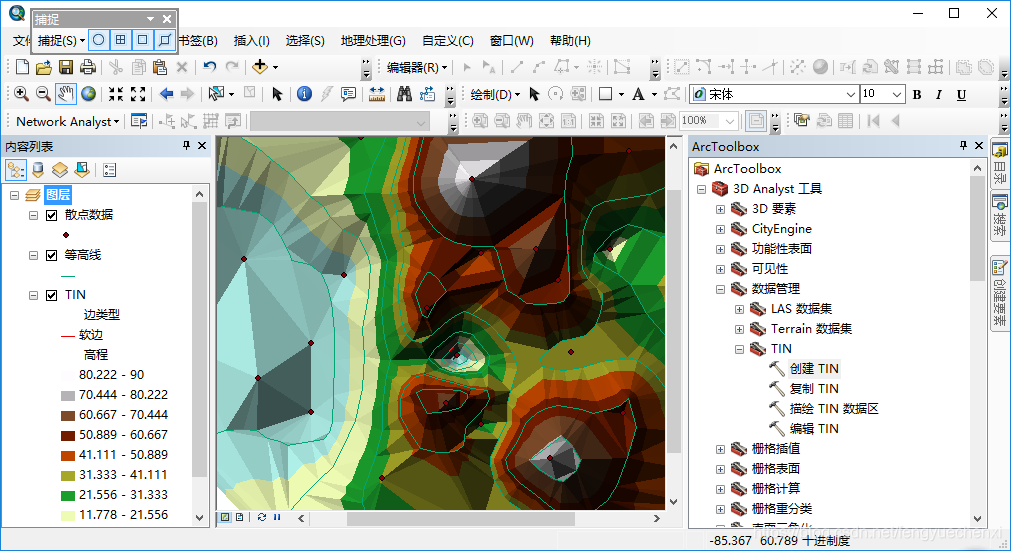Open the font size 10 dropdown

coord(897,95)
